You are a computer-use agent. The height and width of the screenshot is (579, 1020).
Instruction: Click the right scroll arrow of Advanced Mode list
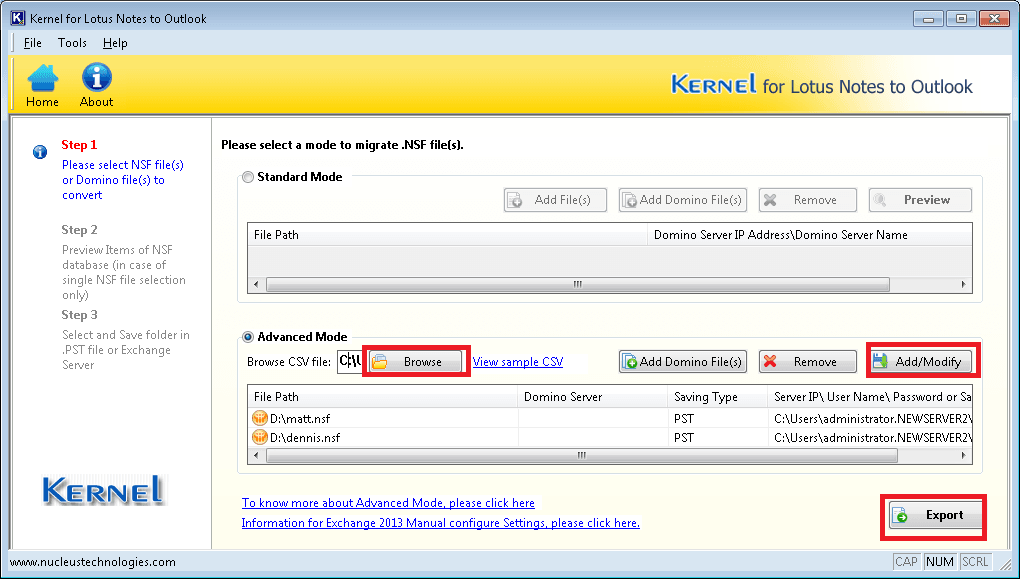click(x=963, y=456)
